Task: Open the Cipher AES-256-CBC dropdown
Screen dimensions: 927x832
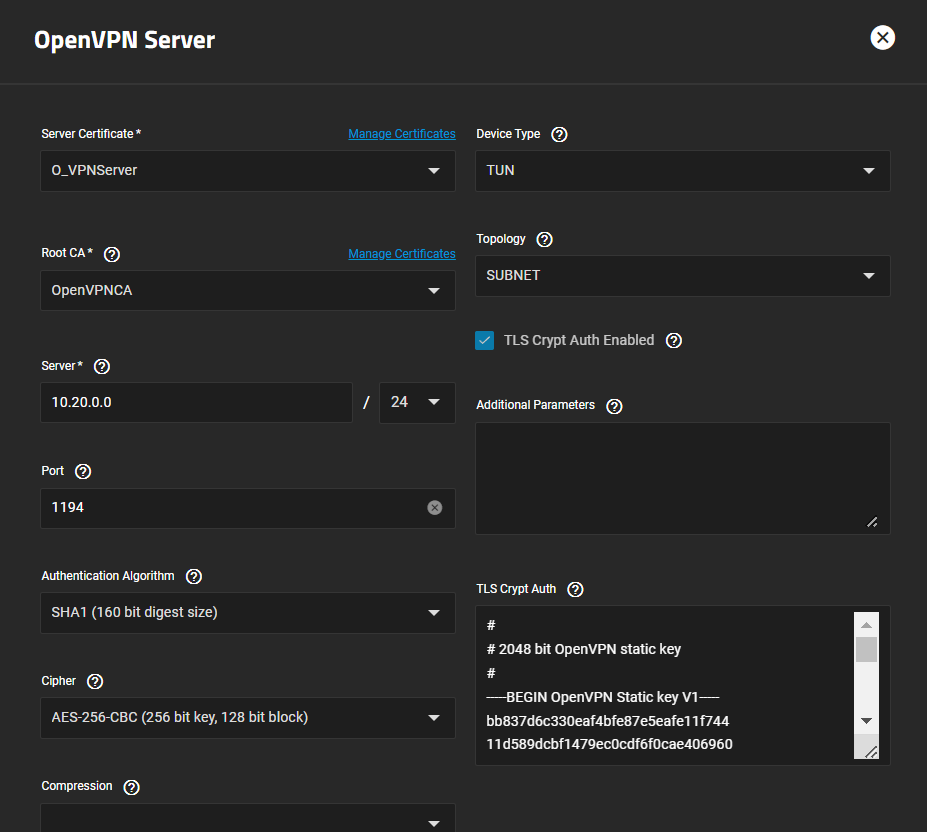Action: click(x=247, y=718)
